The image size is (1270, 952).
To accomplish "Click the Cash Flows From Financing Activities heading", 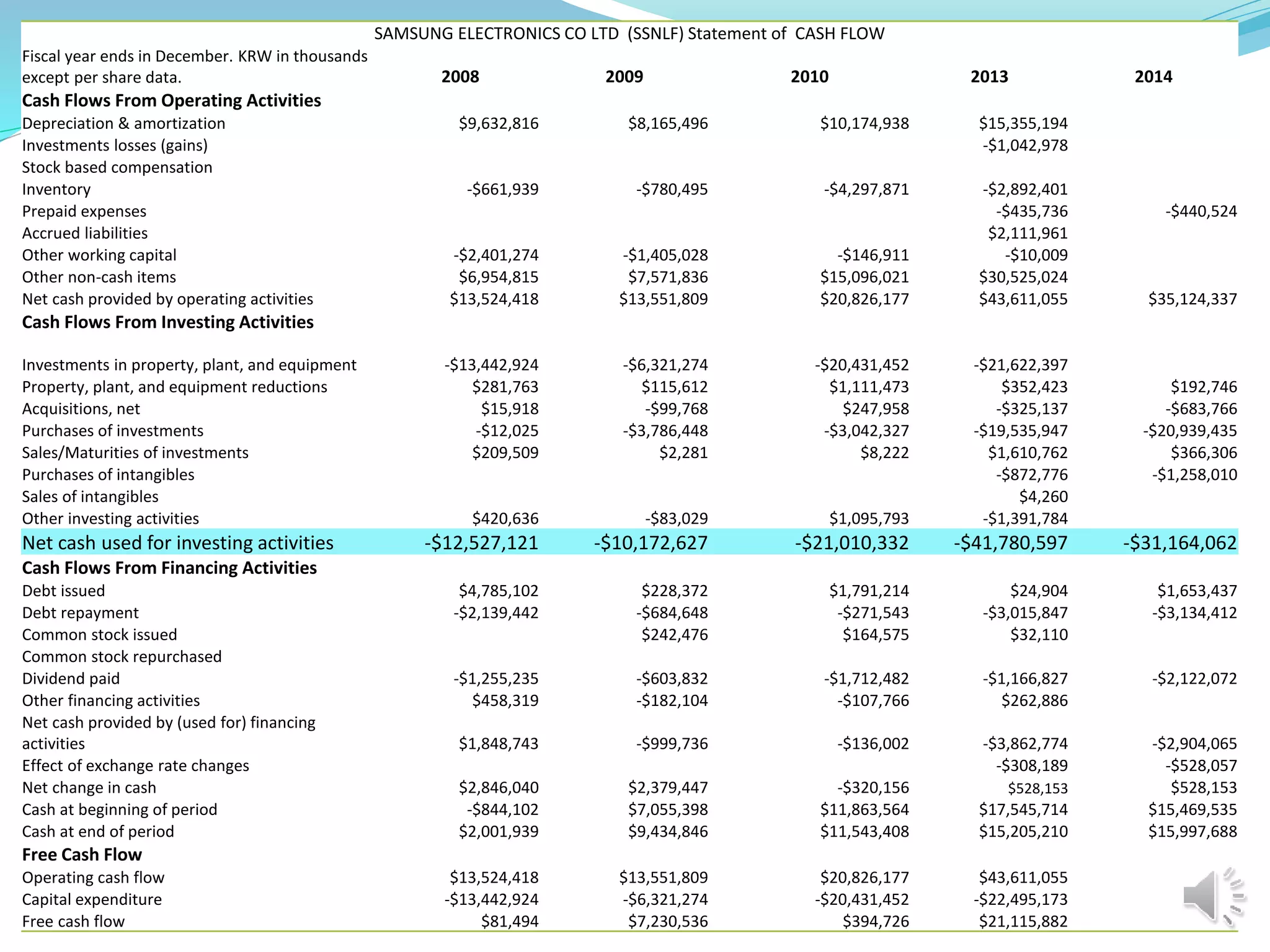I will click(169, 568).
